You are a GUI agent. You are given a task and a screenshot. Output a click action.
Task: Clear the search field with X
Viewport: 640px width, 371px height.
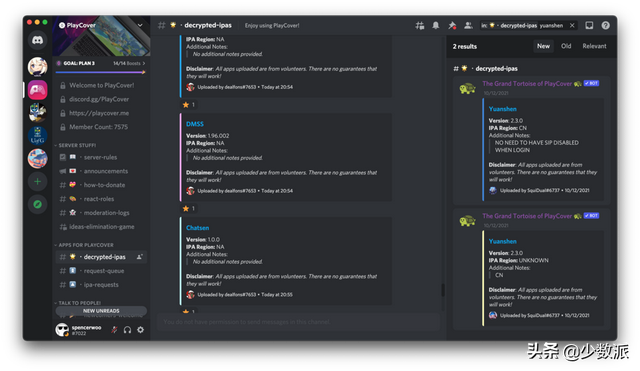(572, 25)
